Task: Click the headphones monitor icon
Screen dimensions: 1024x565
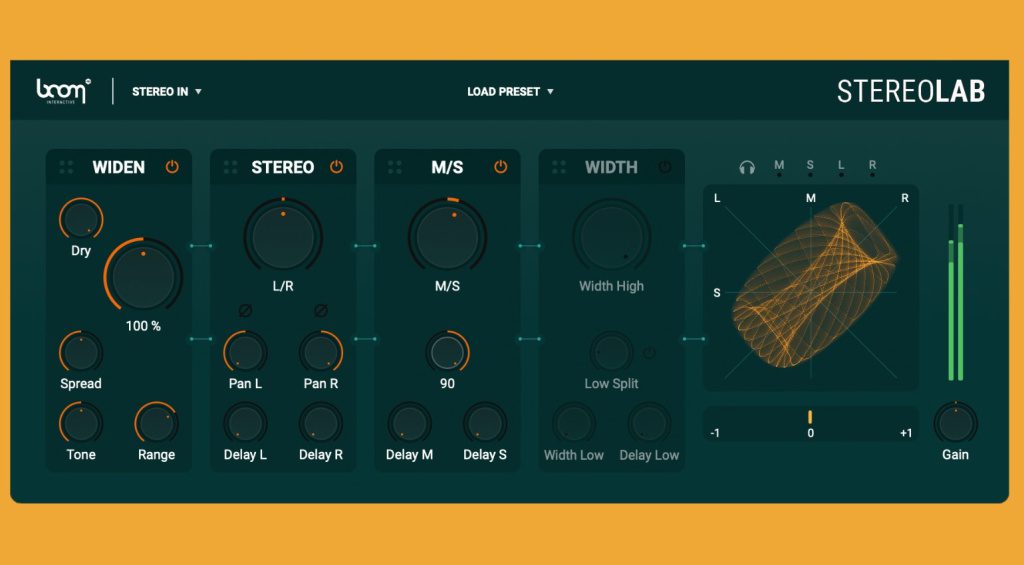Action: pyautogui.click(x=747, y=167)
